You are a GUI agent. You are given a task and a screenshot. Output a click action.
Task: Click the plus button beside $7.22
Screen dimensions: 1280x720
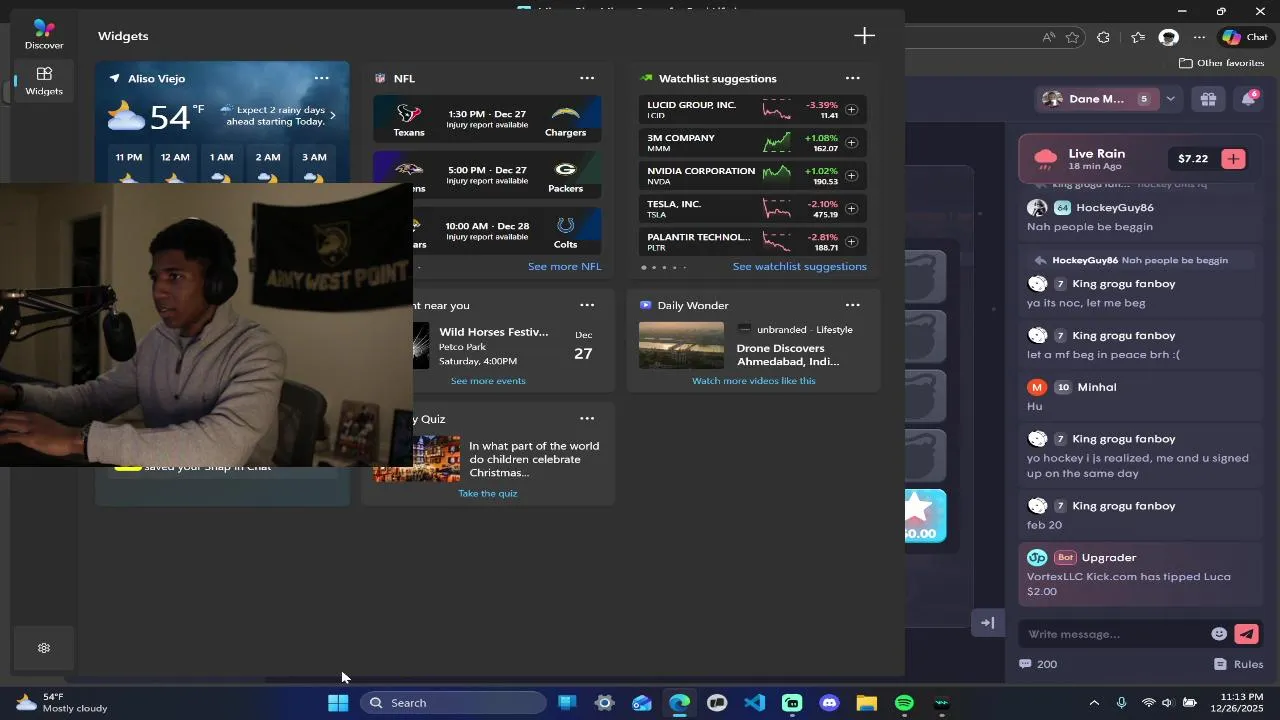(x=1233, y=158)
